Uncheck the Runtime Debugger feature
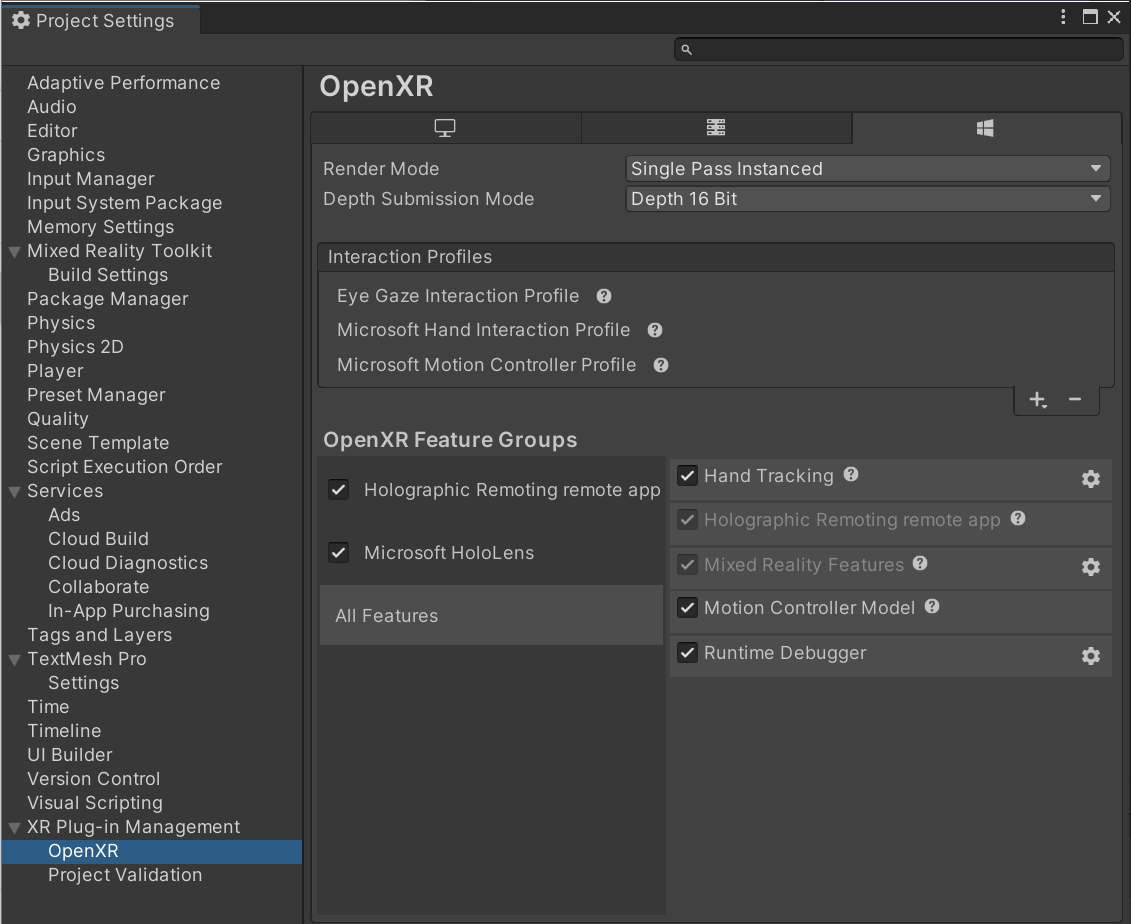Screen dimensions: 1131x924 point(687,653)
